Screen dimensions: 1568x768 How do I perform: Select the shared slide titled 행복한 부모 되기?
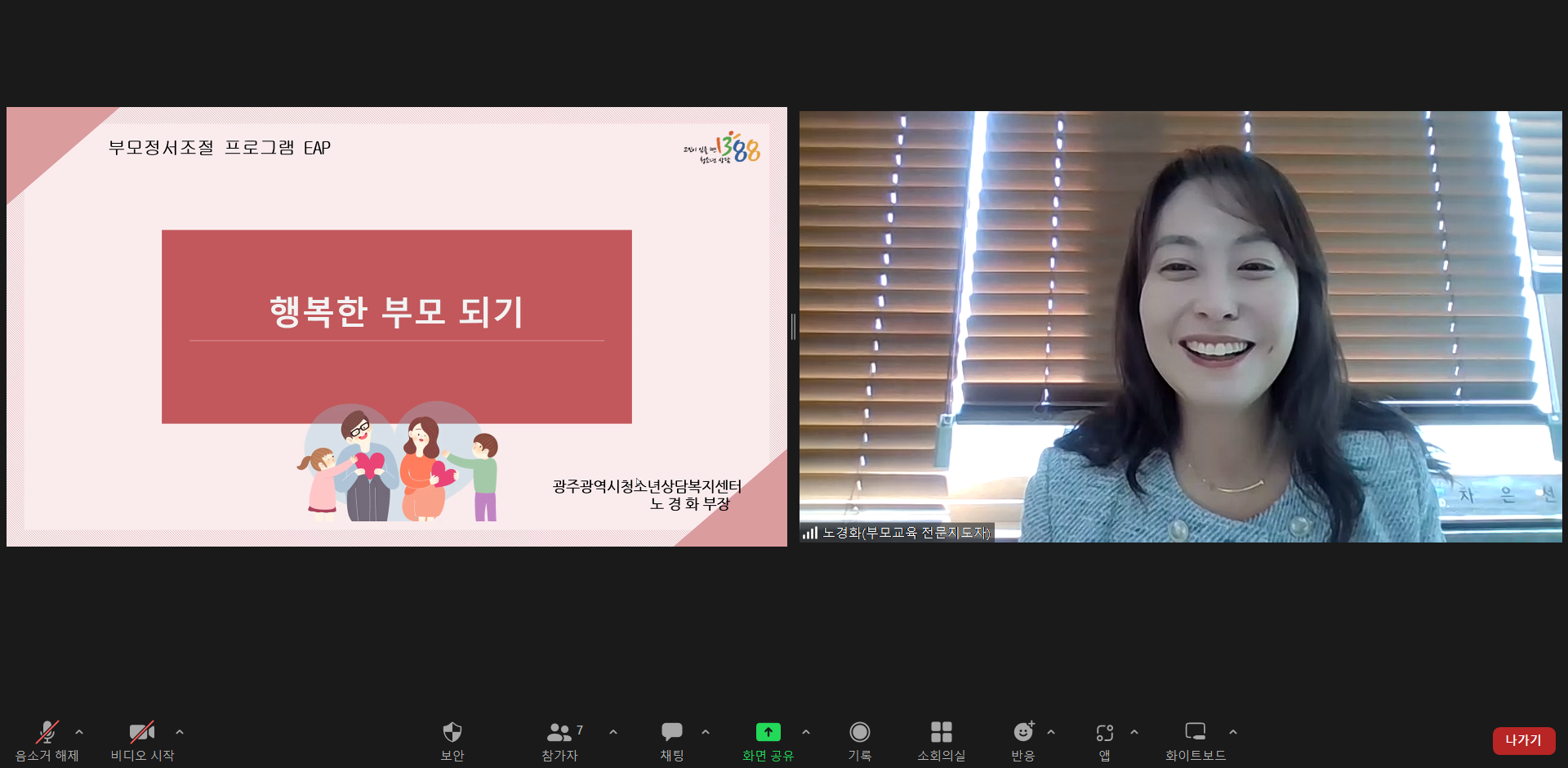coord(397,327)
